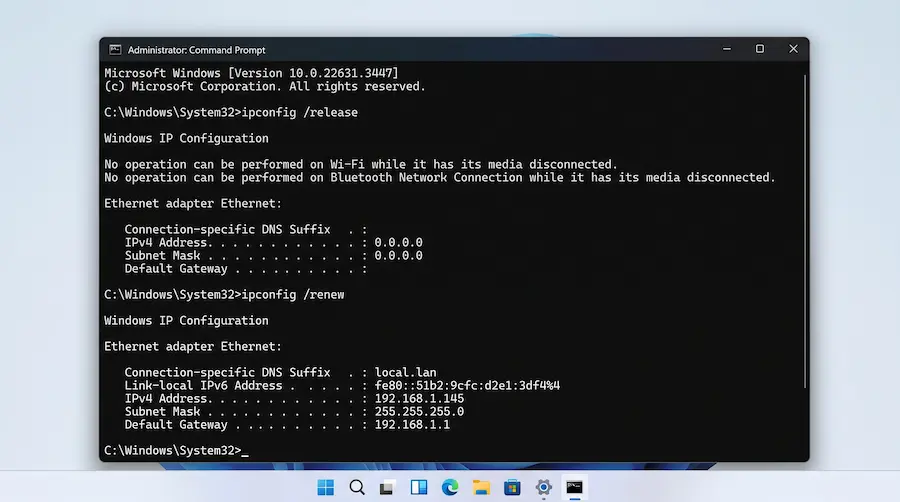This screenshot has width=900, height=502.
Task: Click the "Administrator: Command Prompt" title text
Action: tap(196, 50)
